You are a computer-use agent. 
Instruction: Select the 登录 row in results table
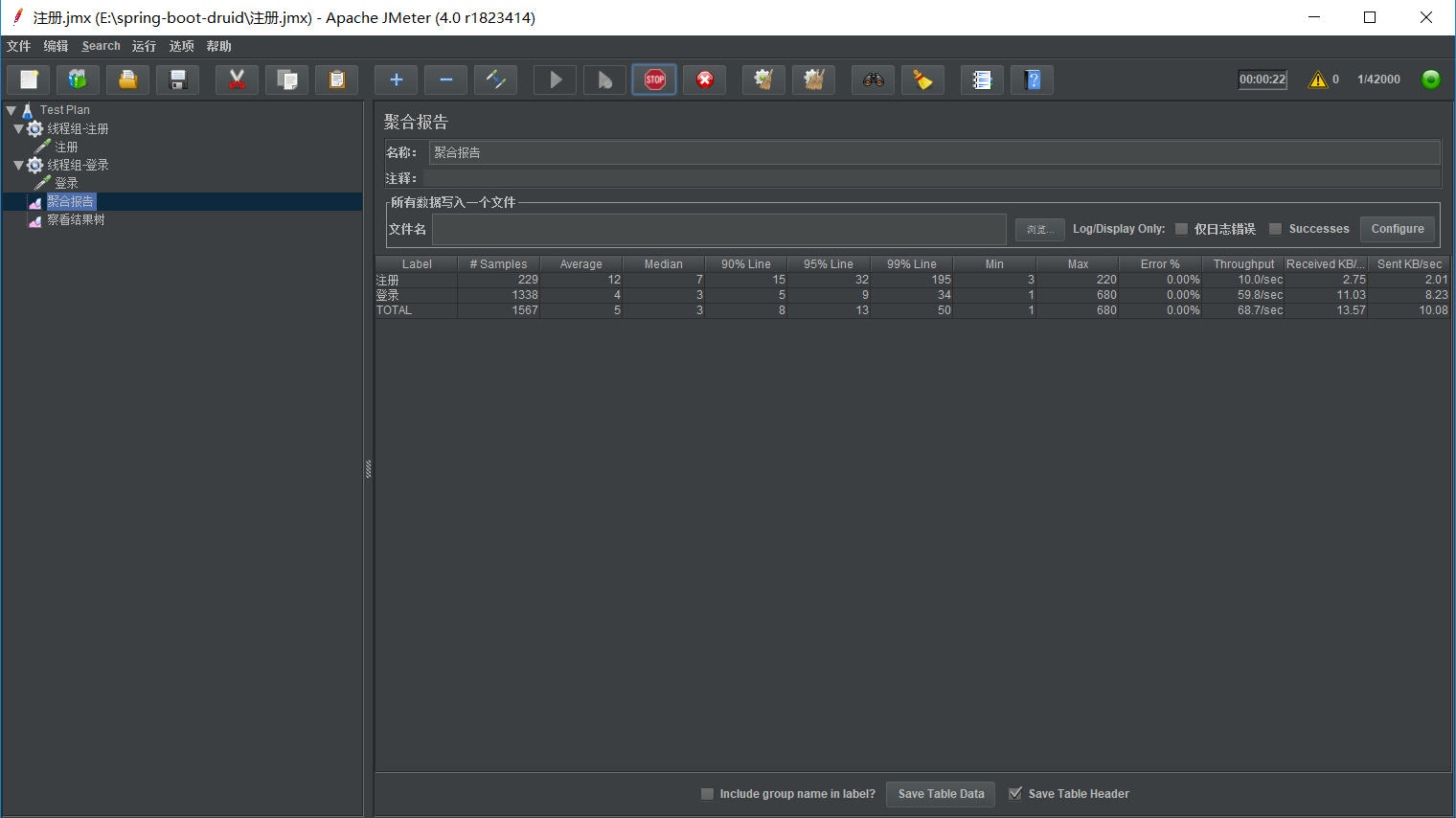tap(912, 295)
